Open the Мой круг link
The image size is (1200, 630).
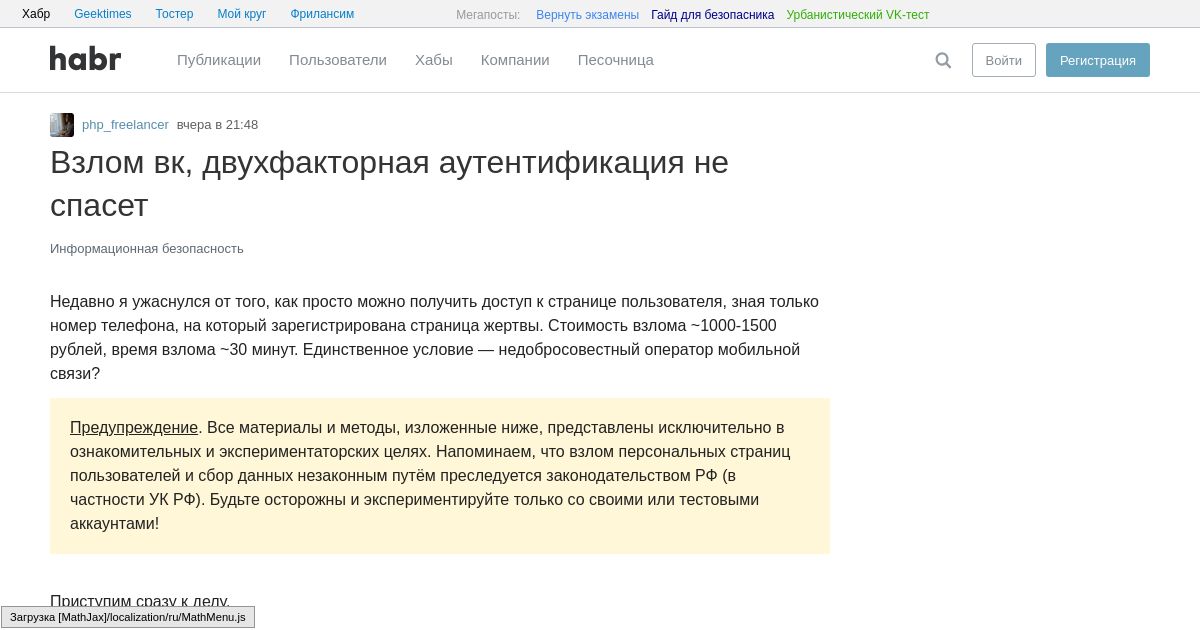[x=242, y=14]
